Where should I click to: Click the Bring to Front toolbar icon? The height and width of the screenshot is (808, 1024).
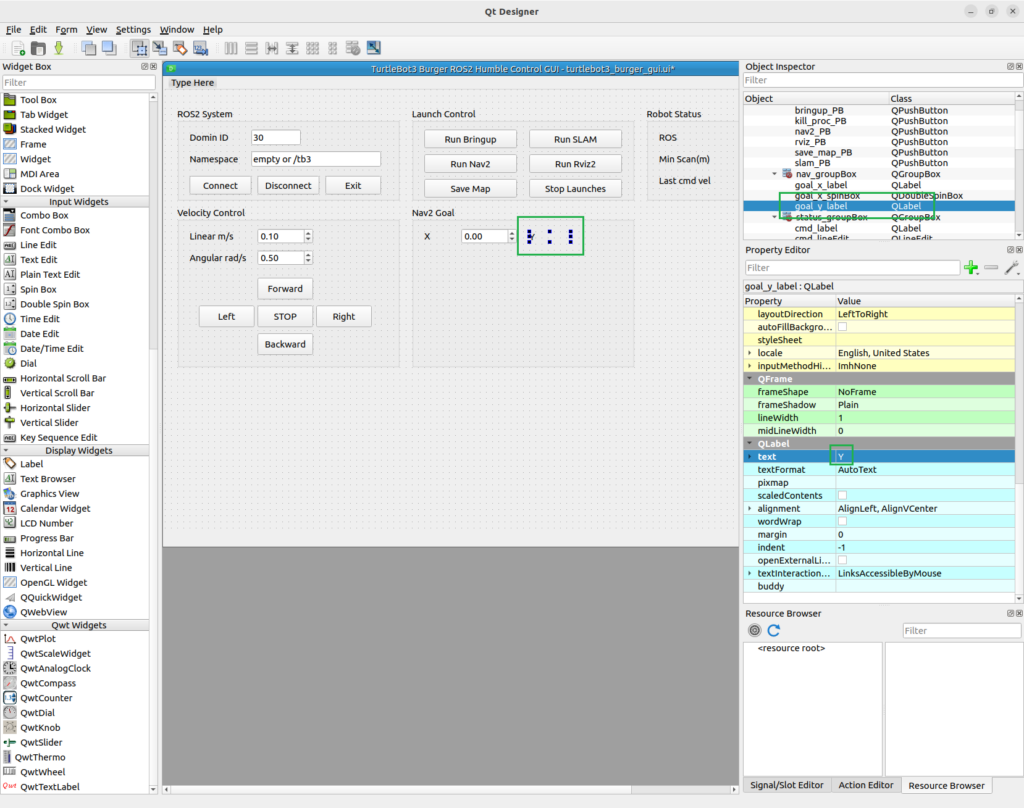(x=109, y=48)
